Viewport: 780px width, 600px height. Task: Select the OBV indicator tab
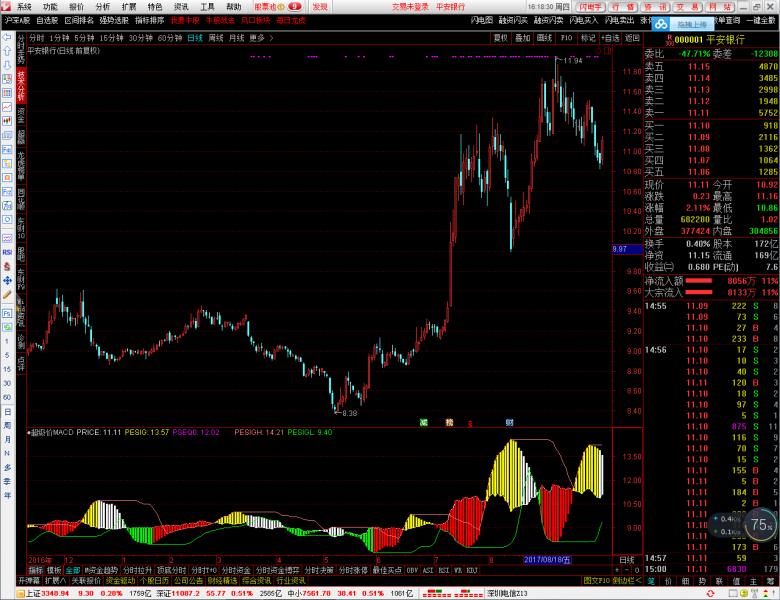[x=412, y=570]
